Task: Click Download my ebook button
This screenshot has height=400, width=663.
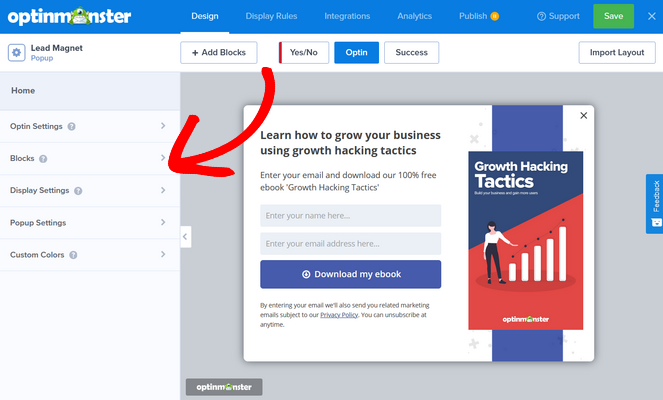Action: click(351, 274)
